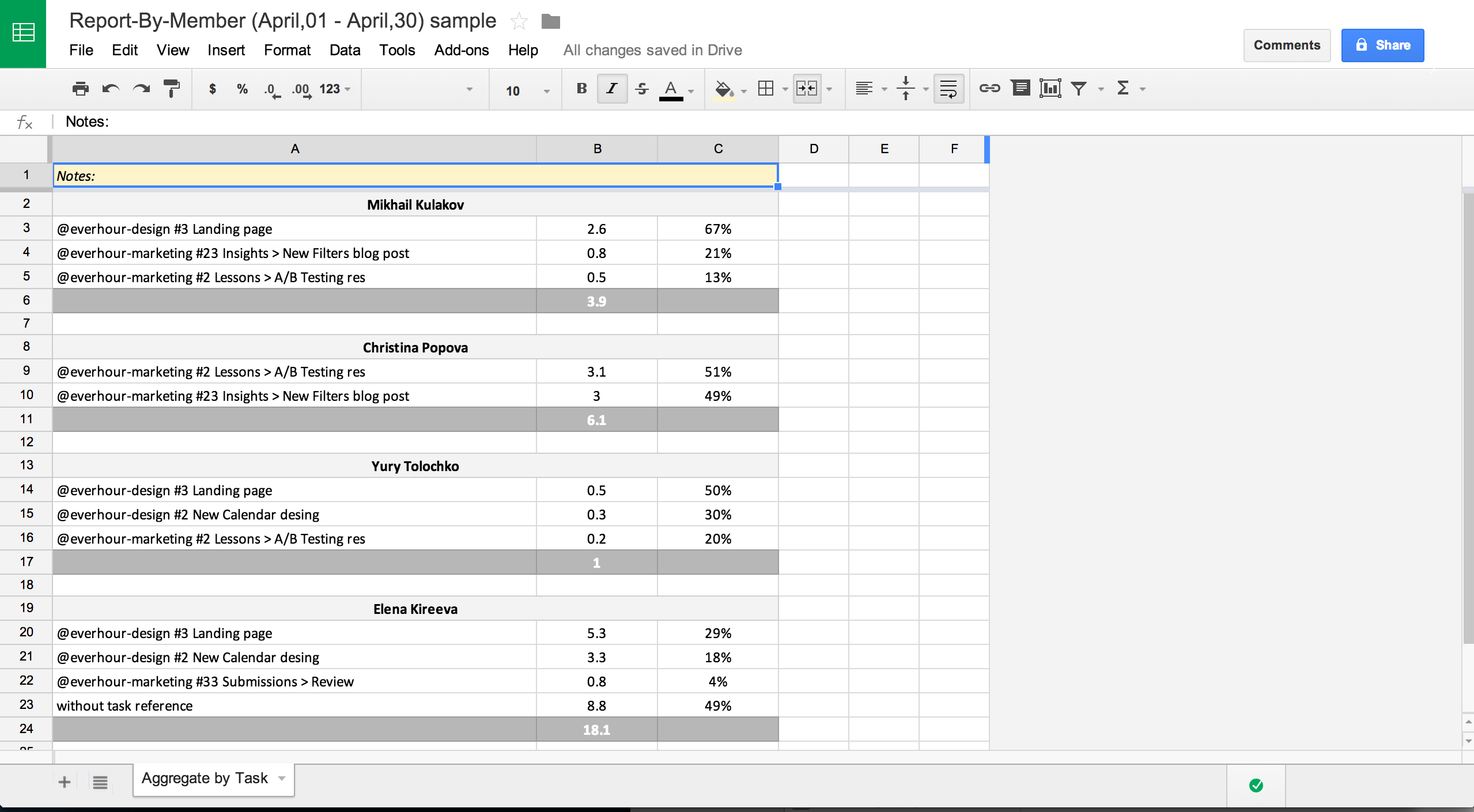Click the insert link icon

coord(989,89)
